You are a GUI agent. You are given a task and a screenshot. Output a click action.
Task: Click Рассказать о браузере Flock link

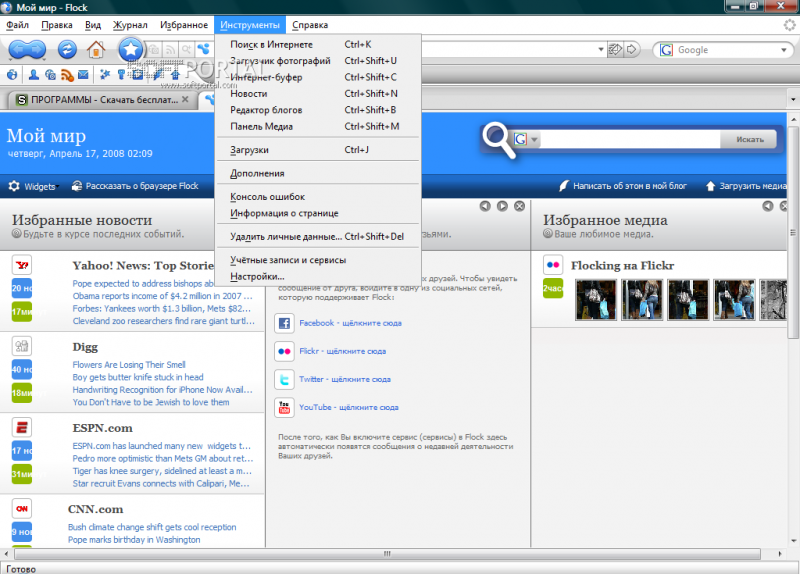pos(135,186)
